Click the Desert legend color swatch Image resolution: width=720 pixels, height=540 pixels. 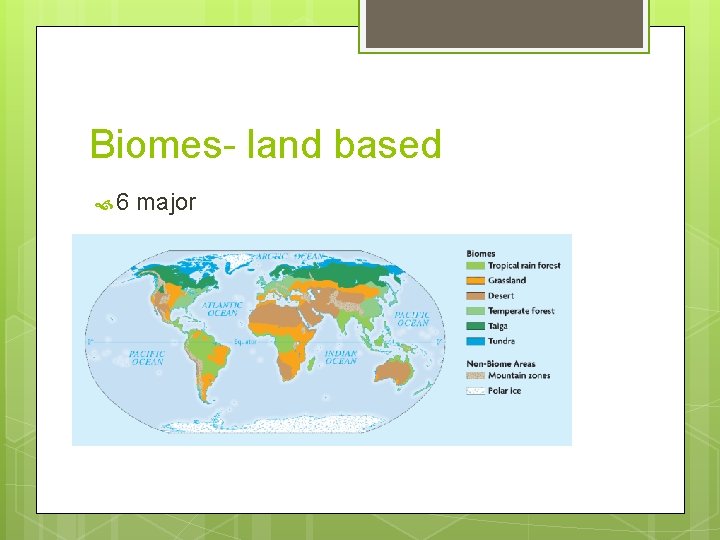pyautogui.click(x=475, y=296)
